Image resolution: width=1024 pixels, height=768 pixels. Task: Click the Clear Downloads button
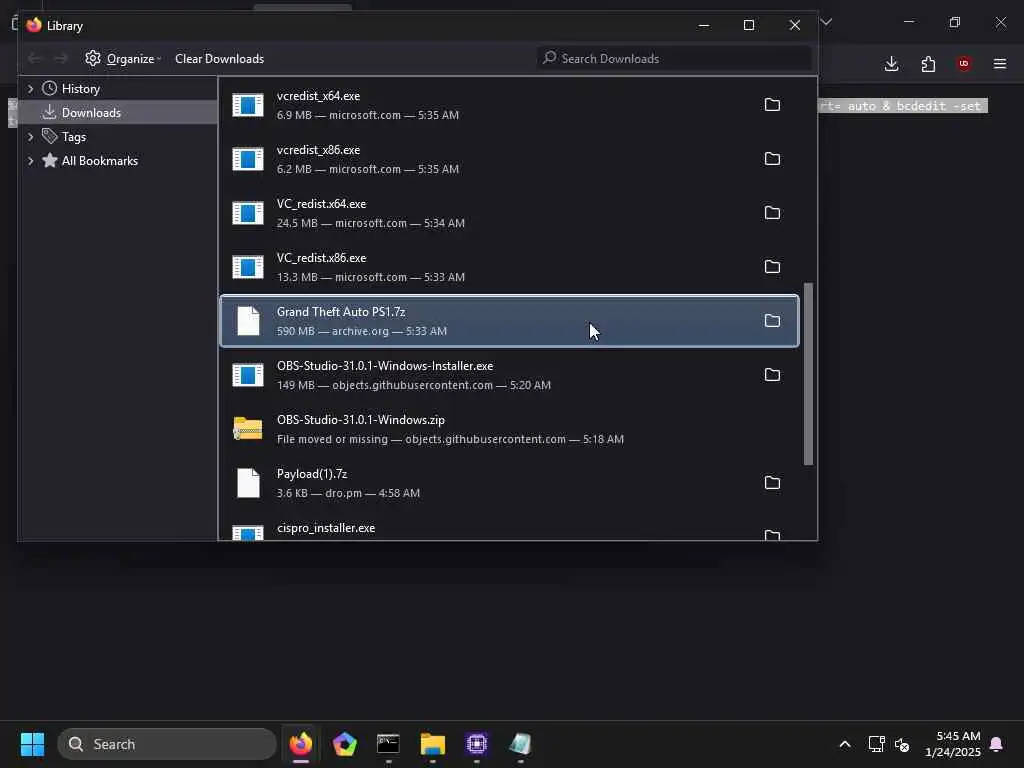pos(219,59)
